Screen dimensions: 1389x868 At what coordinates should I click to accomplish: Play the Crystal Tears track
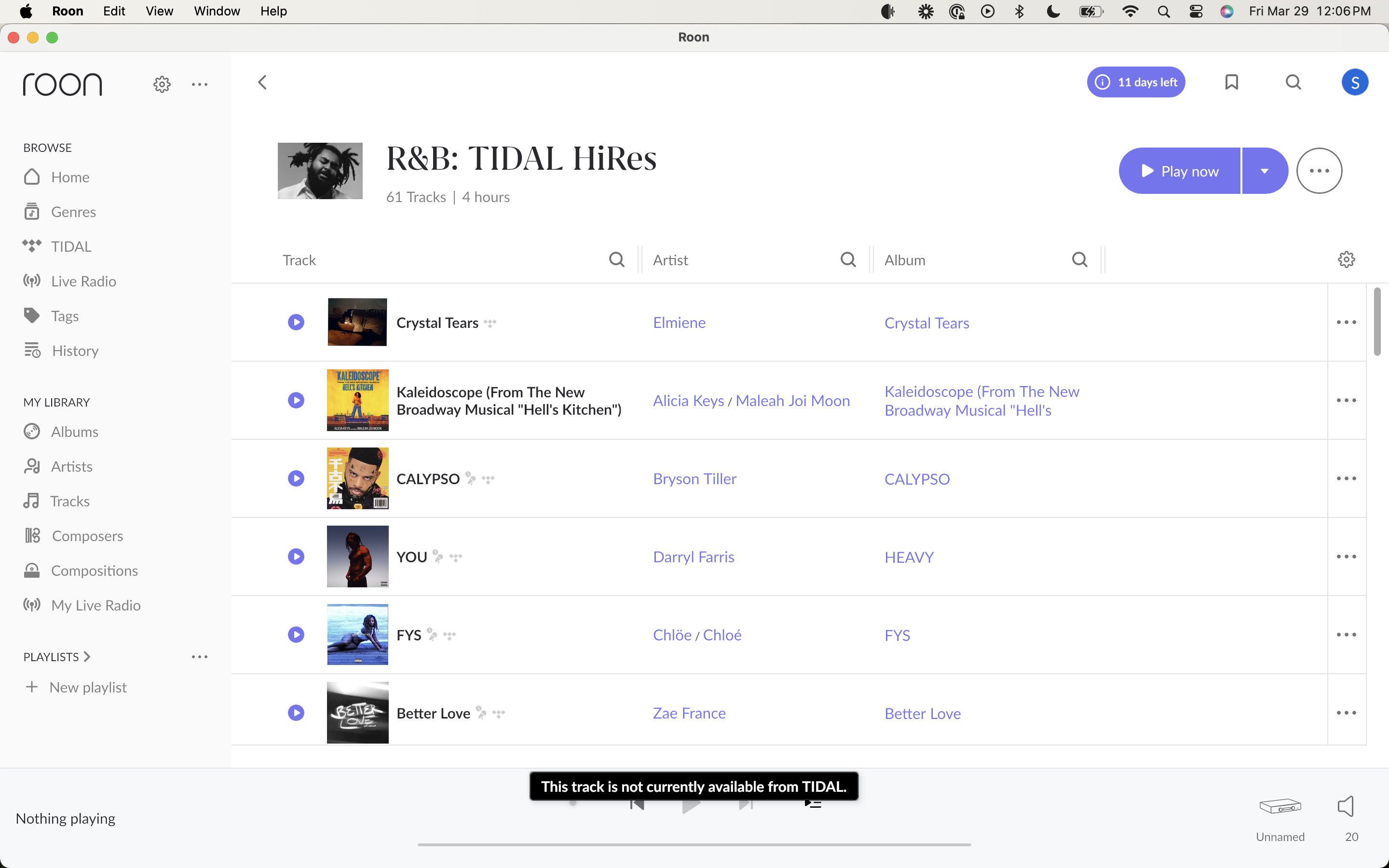point(296,322)
